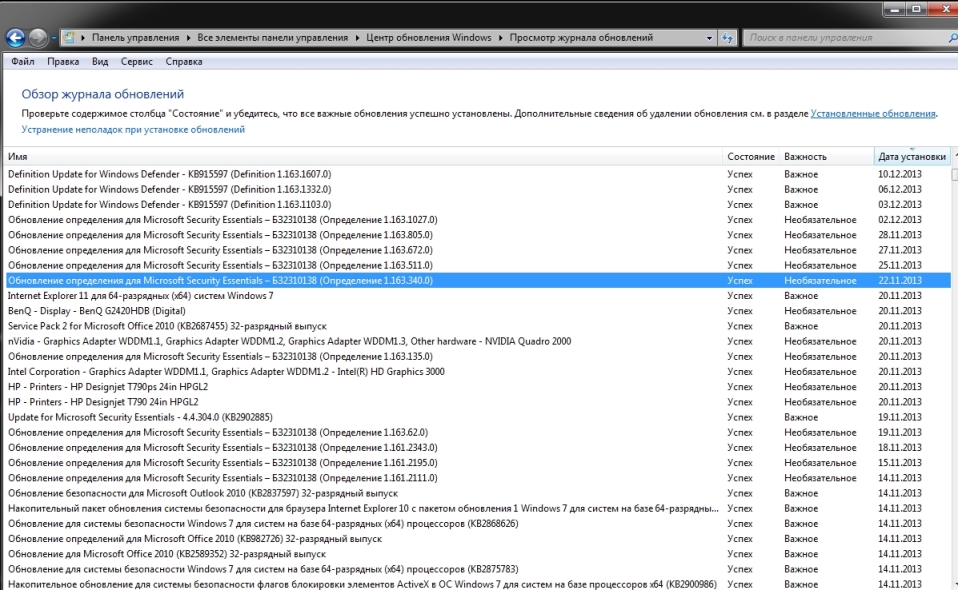
Task: Expand breadcrumb arrow after 'Панель управления'
Action: point(187,38)
